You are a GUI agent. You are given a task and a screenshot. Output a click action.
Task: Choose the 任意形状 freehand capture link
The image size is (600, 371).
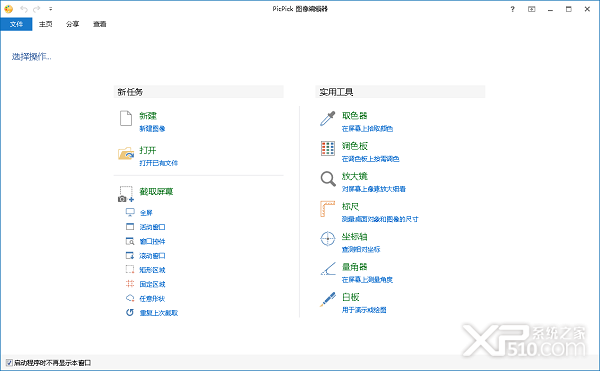[x=152, y=298]
